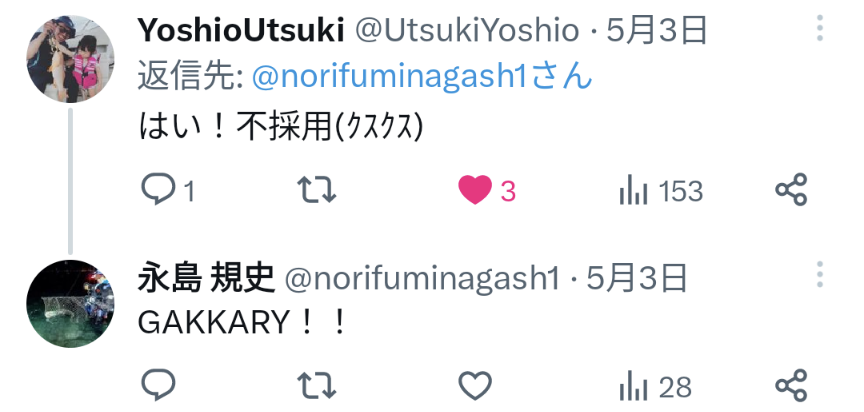This screenshot has height=412, width=864.
Task: Retweet YoshioUtsuki's tweet
Action: pyautogui.click(x=316, y=190)
